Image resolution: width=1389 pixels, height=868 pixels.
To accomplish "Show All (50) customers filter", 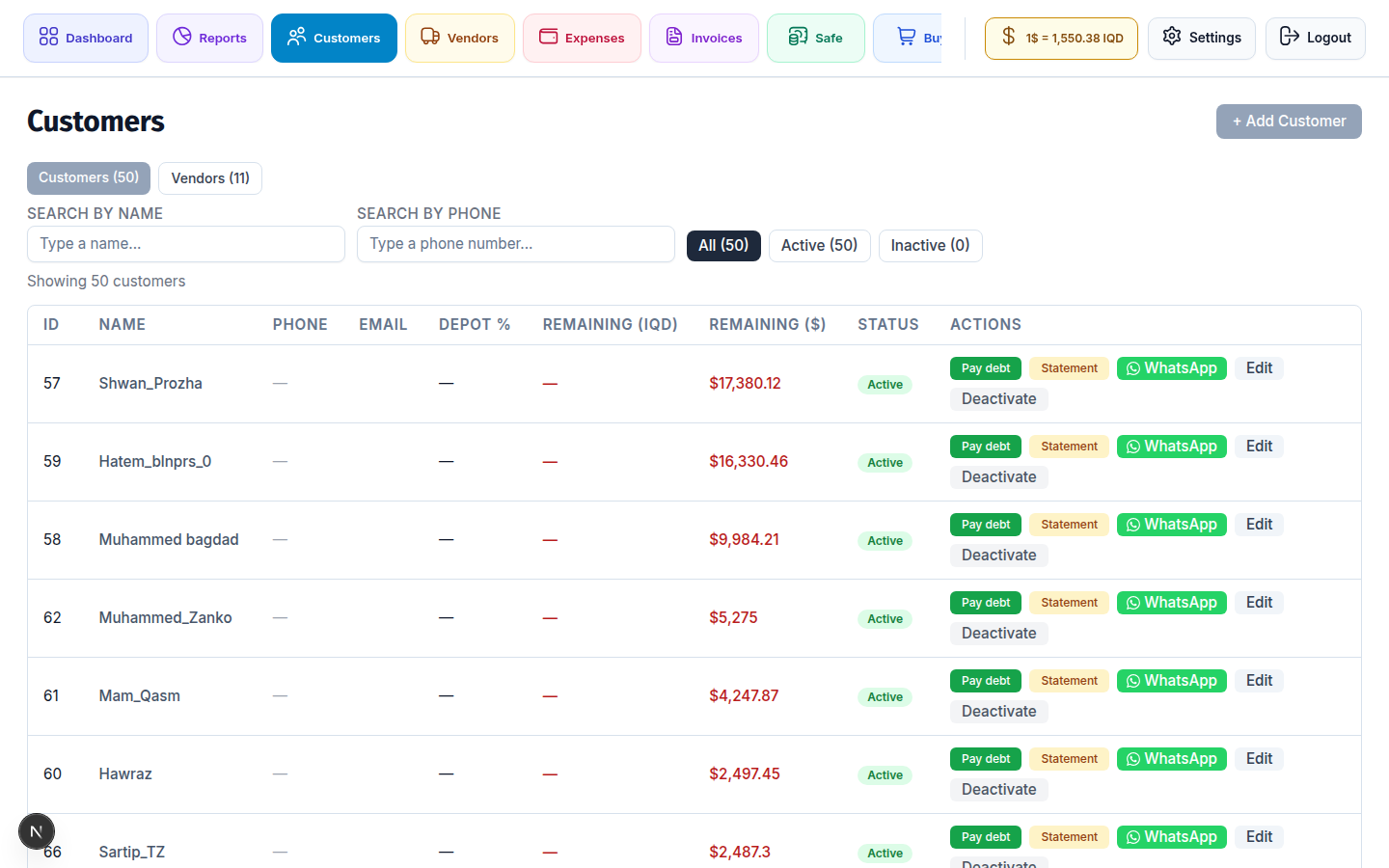I will 723,246.
